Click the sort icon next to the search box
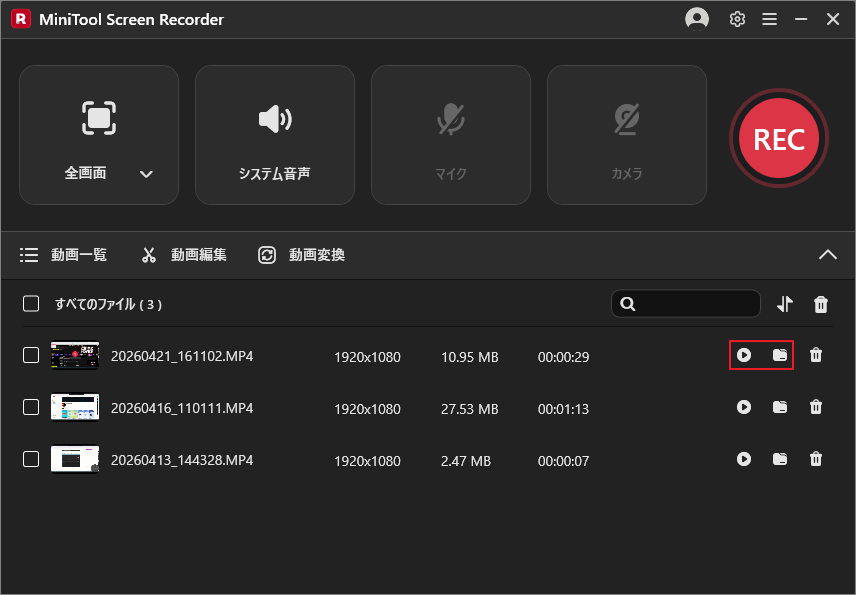The height and width of the screenshot is (595, 856). 785,304
